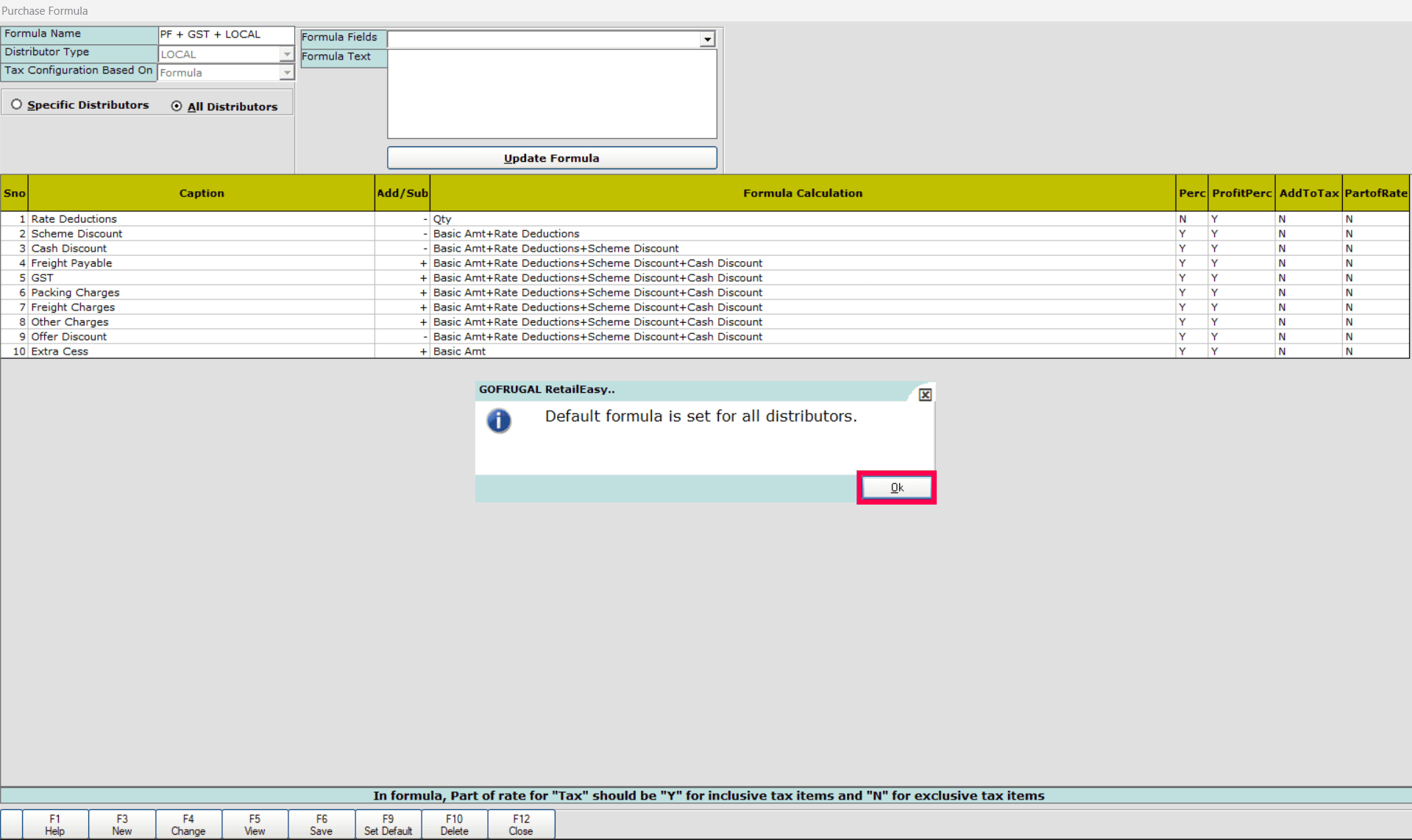Click the ProfitPerc column header

(1242, 193)
